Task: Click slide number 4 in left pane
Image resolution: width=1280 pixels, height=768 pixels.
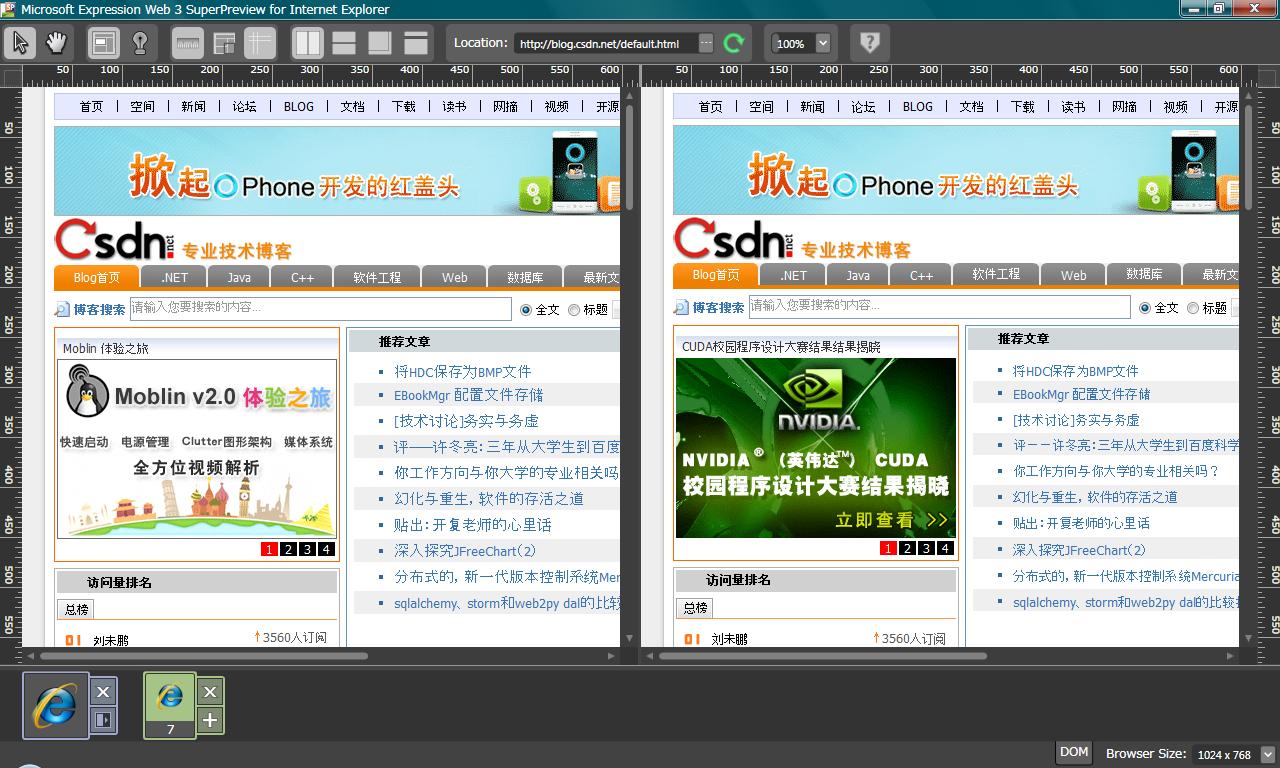Action: pos(326,549)
